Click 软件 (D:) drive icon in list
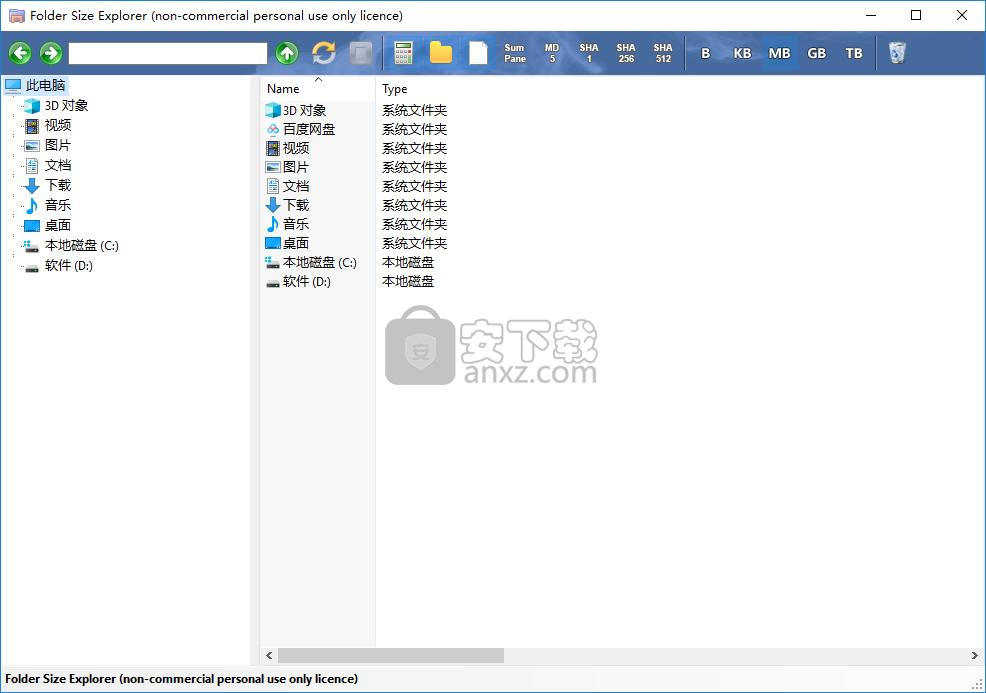This screenshot has width=986, height=693. pyautogui.click(x=272, y=283)
